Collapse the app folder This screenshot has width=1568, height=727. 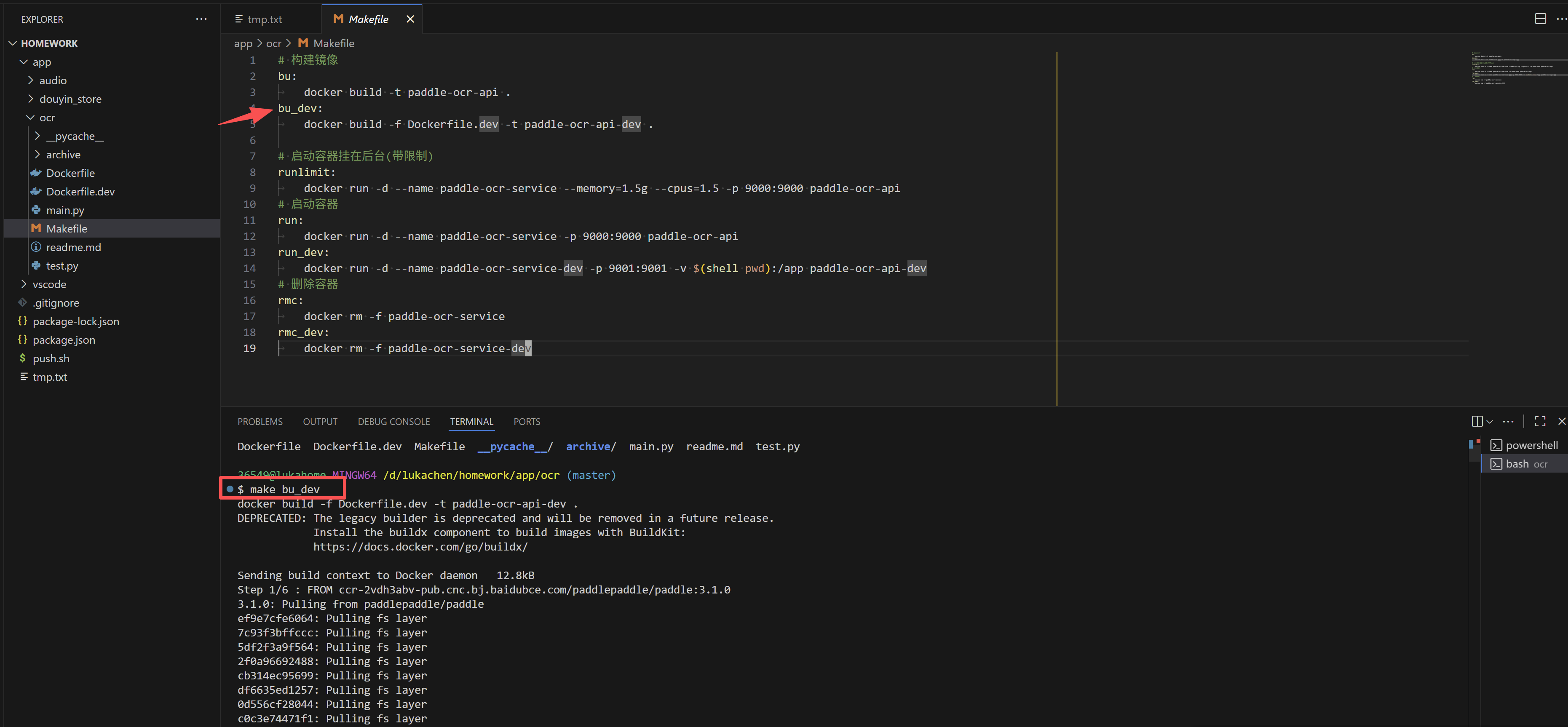pyautogui.click(x=24, y=61)
